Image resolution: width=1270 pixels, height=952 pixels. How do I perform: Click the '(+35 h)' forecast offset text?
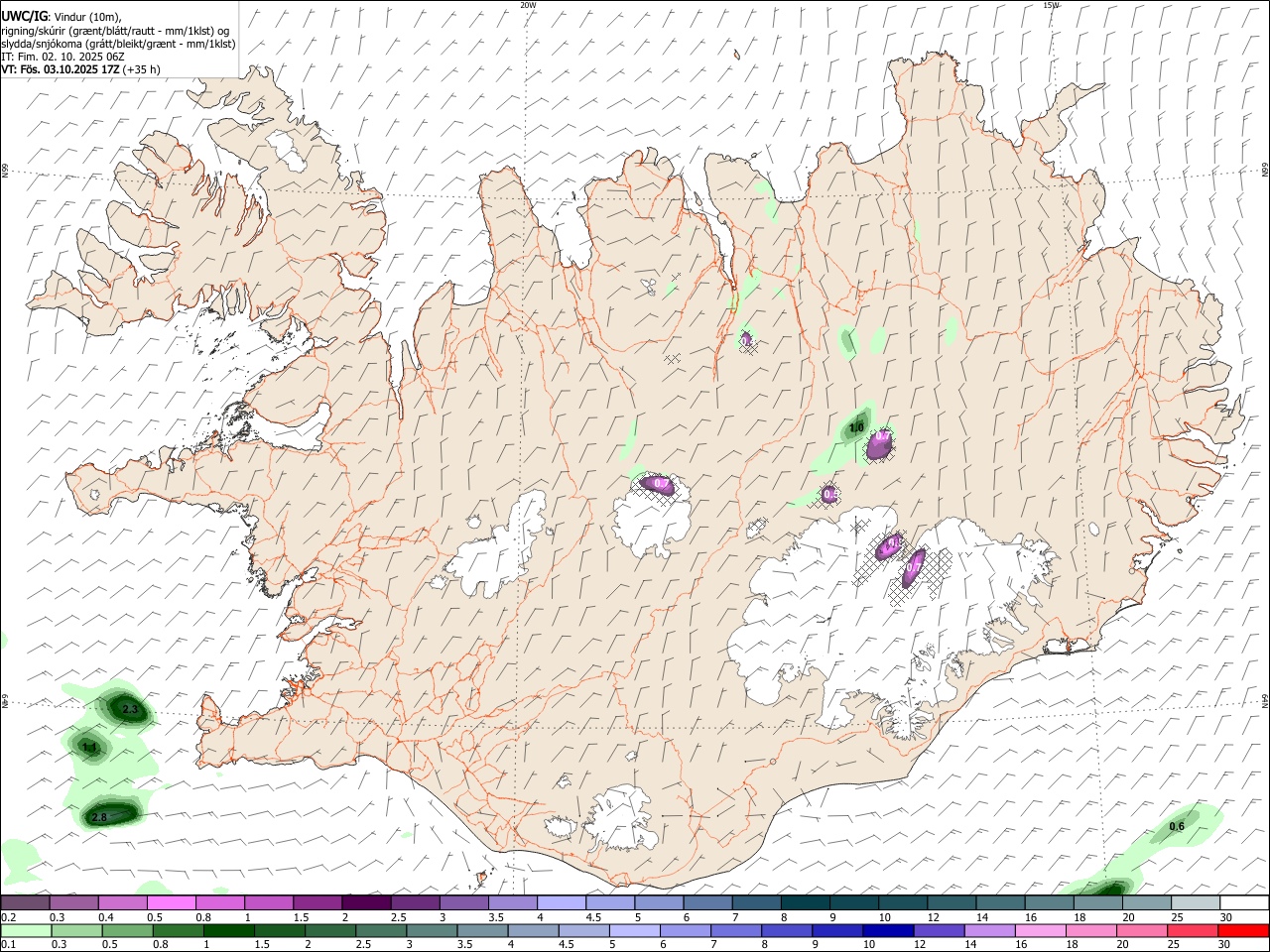[x=143, y=69]
